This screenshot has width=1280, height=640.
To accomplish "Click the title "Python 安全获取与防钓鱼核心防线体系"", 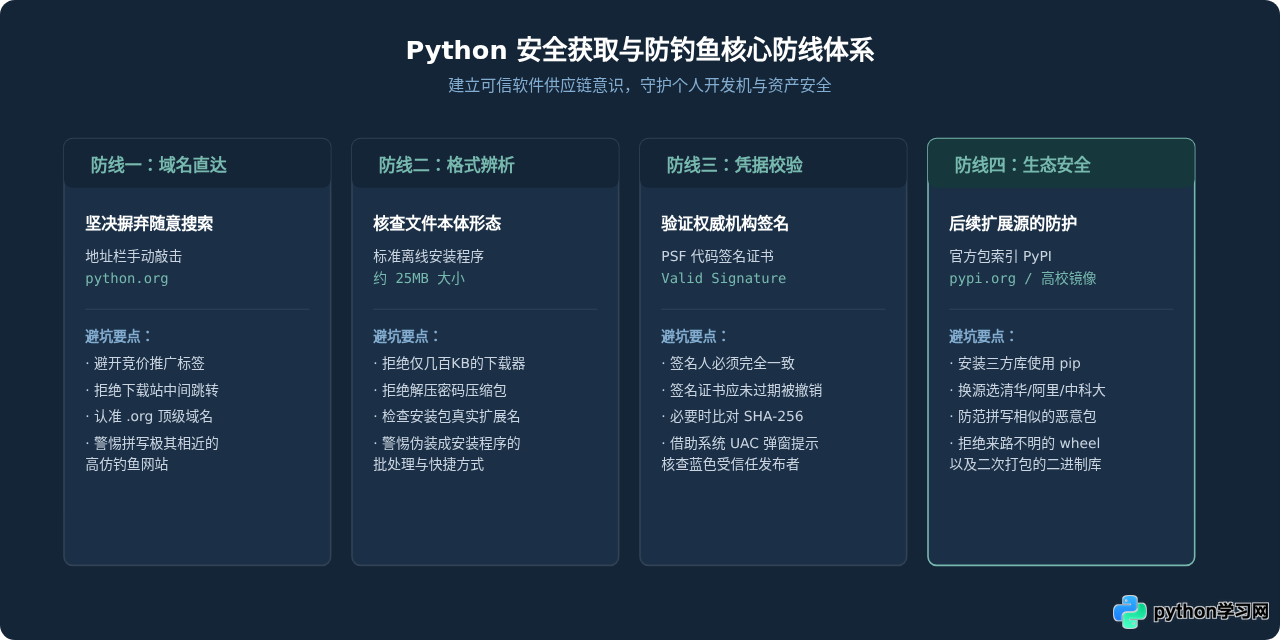I will point(640,50).
